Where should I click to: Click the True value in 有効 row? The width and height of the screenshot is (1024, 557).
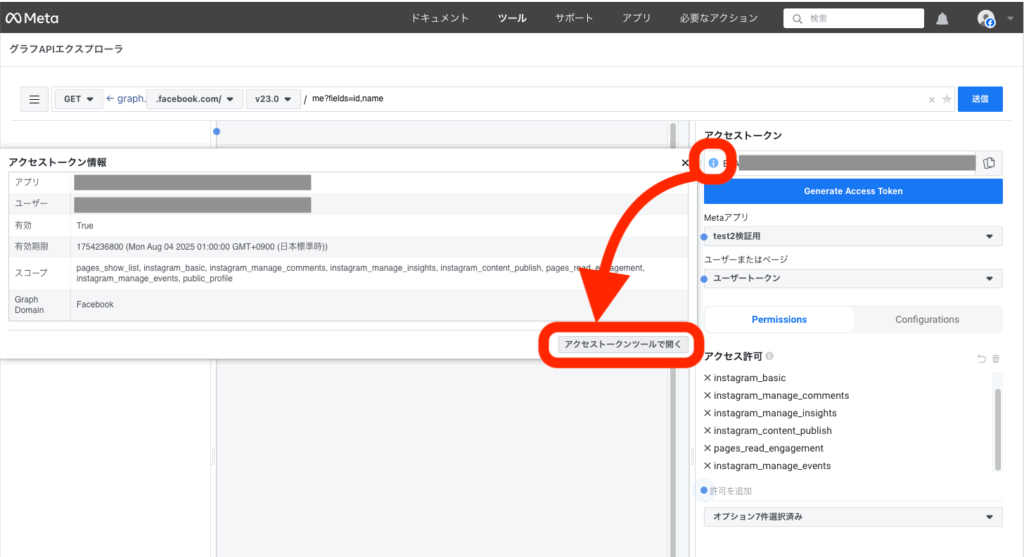tap(85, 225)
